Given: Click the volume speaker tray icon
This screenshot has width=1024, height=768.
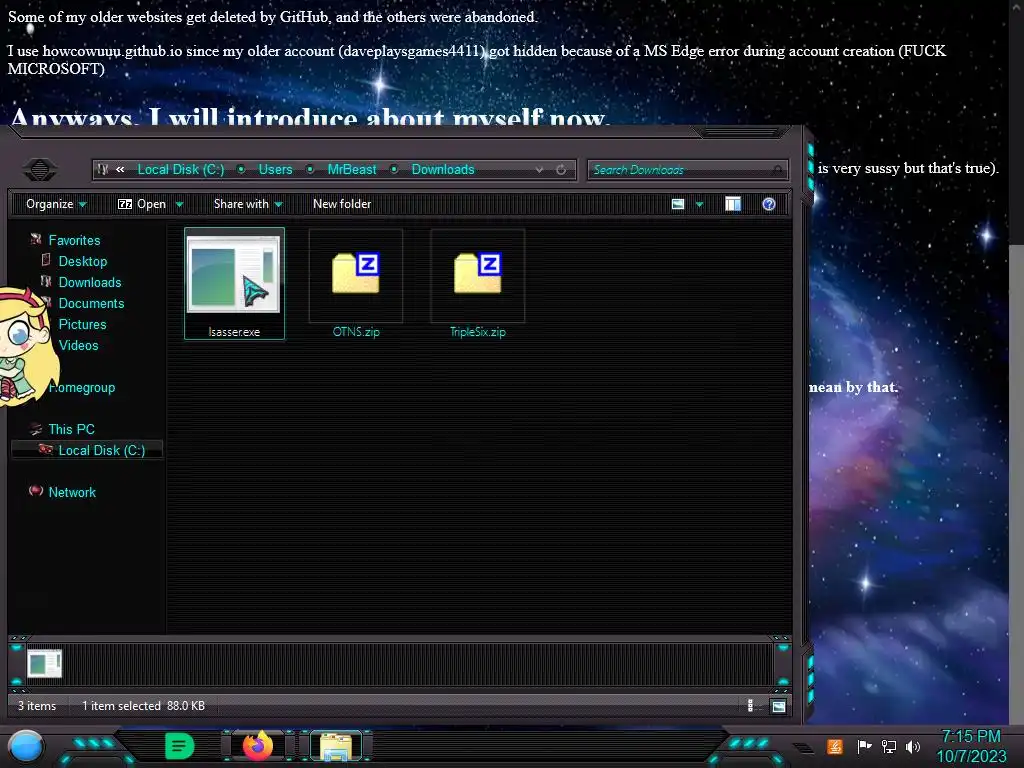Looking at the screenshot, I should (x=913, y=746).
